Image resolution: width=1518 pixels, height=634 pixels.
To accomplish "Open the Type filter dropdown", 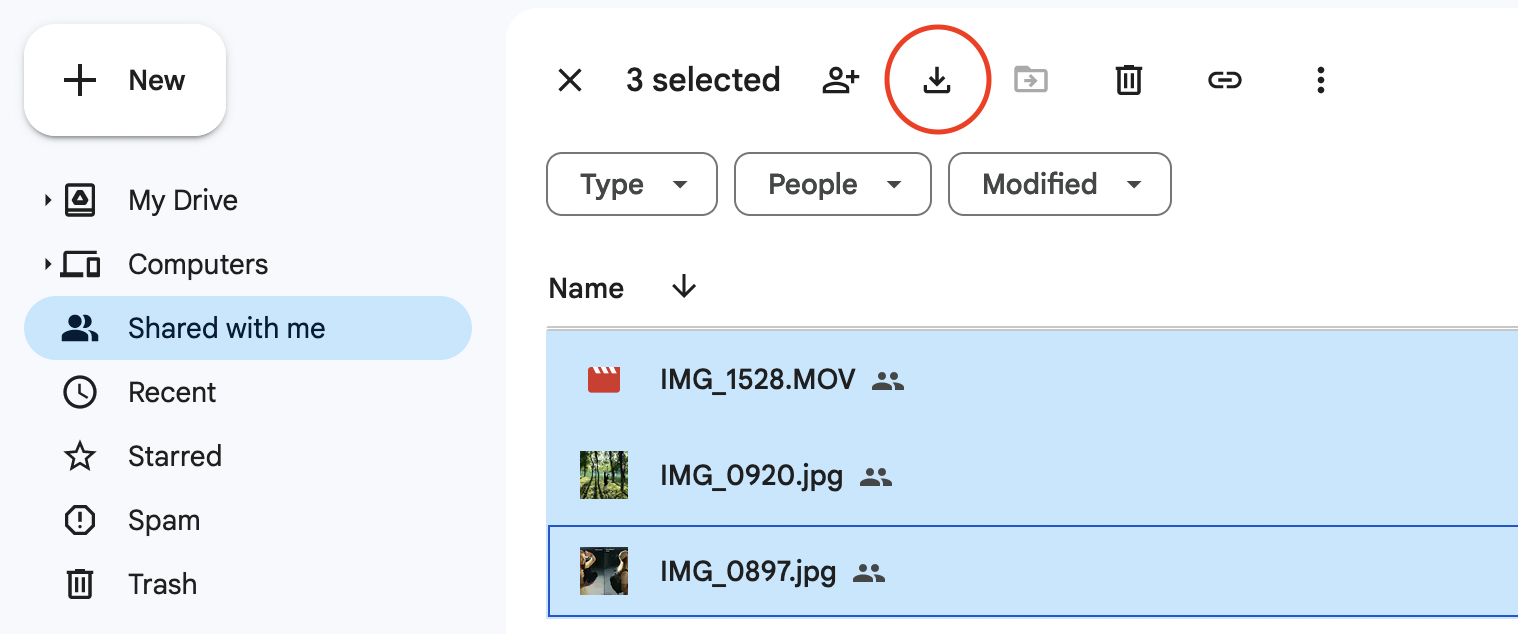I will [632, 184].
